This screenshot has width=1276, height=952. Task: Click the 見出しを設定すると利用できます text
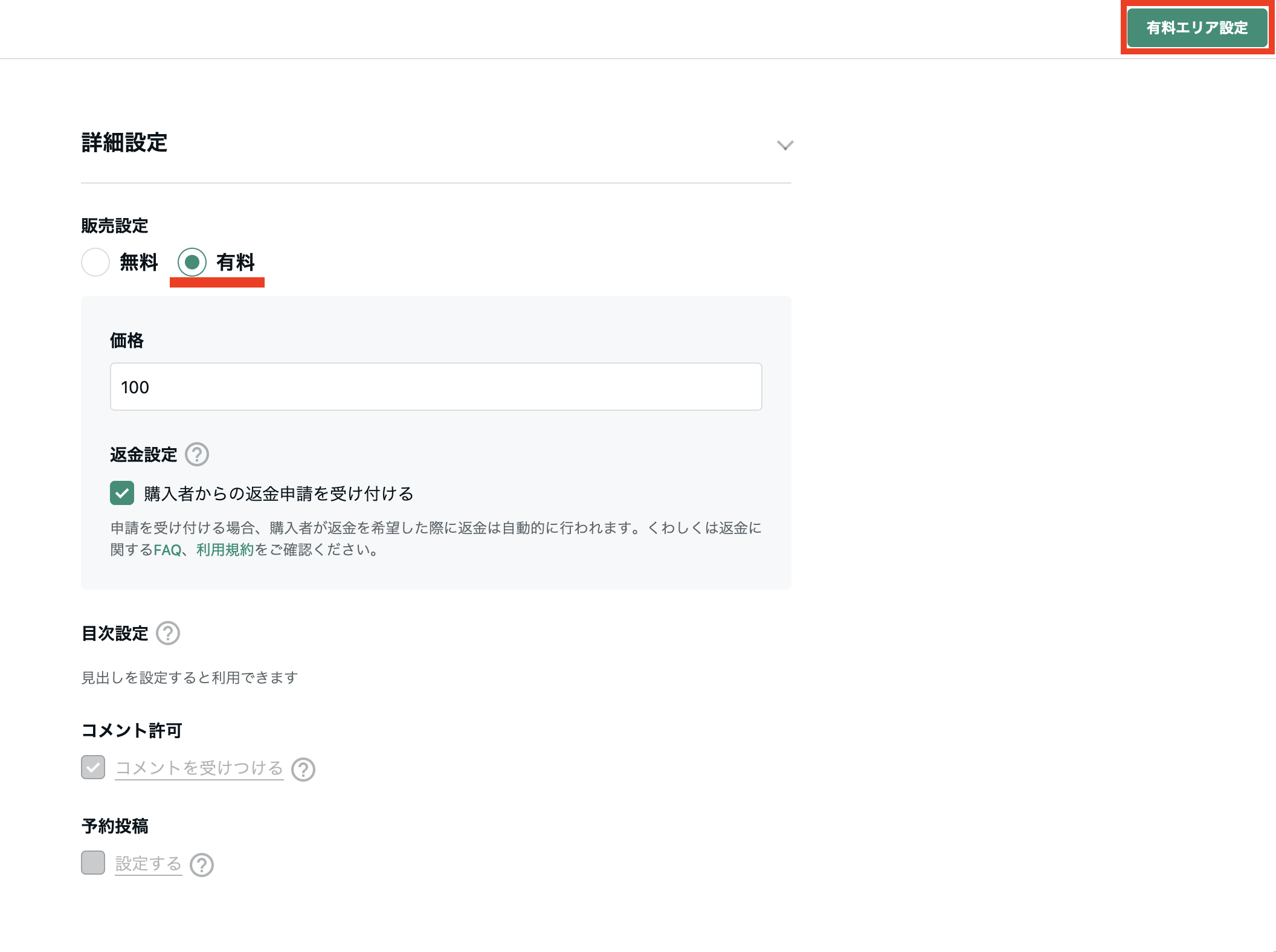(190, 677)
